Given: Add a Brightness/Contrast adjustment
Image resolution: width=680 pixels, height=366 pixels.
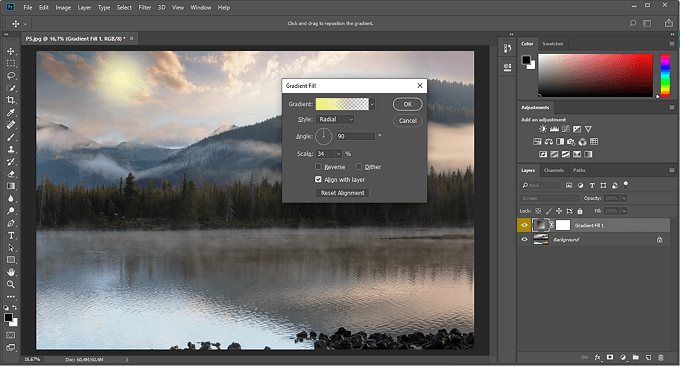Looking at the screenshot, I should (x=543, y=129).
